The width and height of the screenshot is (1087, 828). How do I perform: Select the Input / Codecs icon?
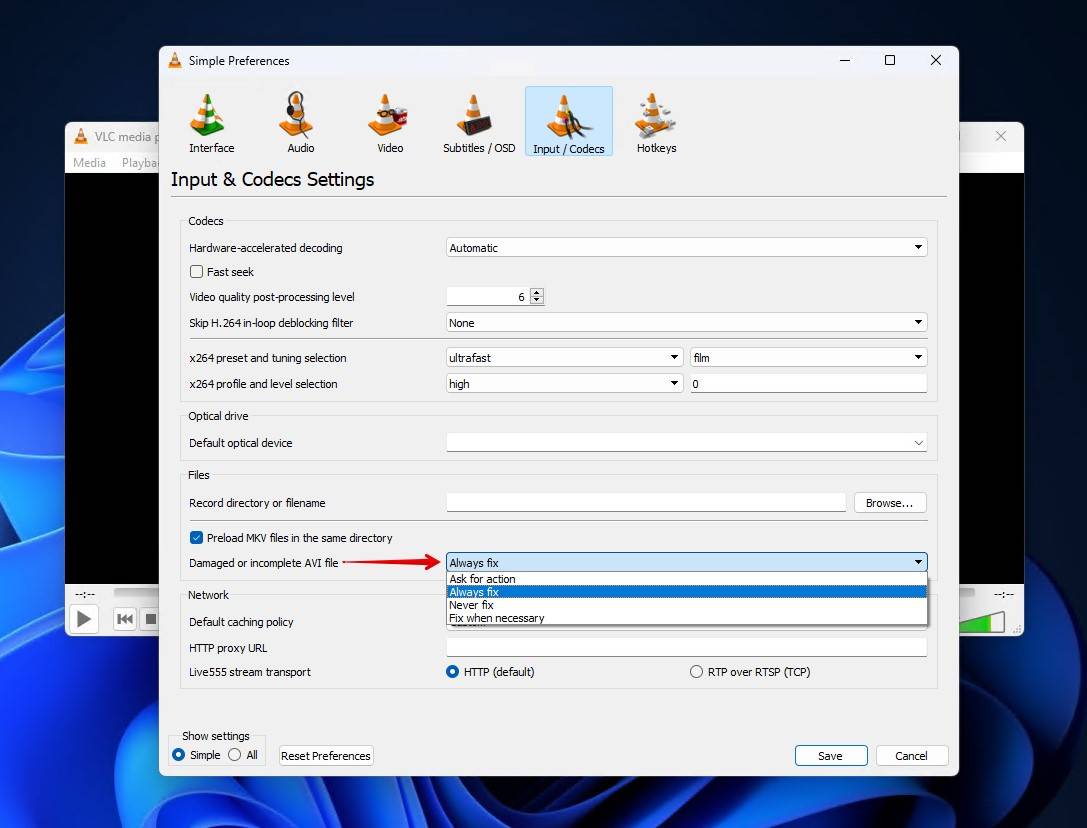tap(568, 122)
